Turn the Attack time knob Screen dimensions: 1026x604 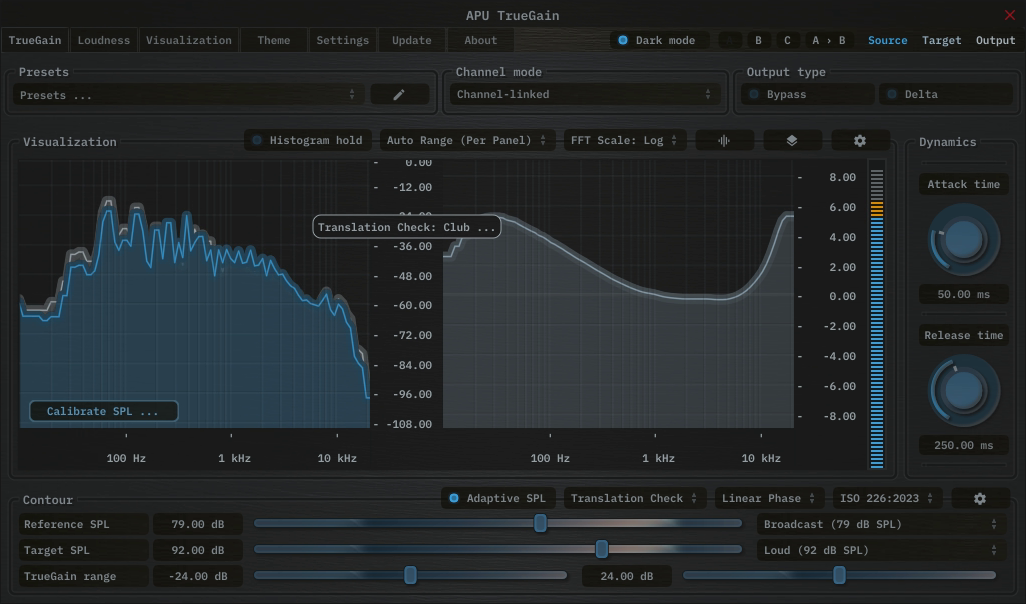click(x=963, y=239)
